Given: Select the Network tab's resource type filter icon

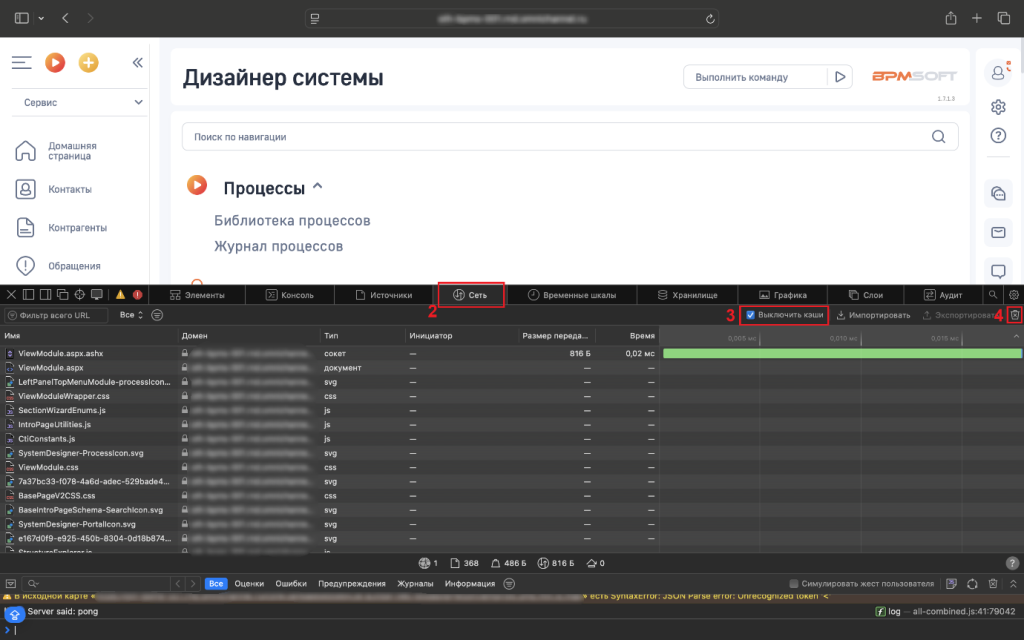Looking at the screenshot, I should pos(158,314).
